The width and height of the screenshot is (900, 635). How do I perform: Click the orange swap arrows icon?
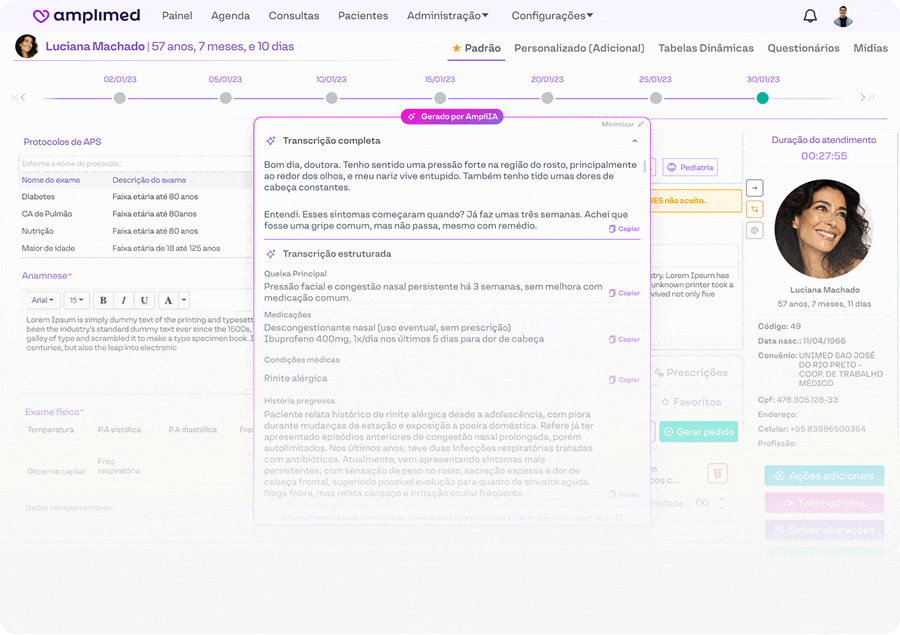[755, 209]
